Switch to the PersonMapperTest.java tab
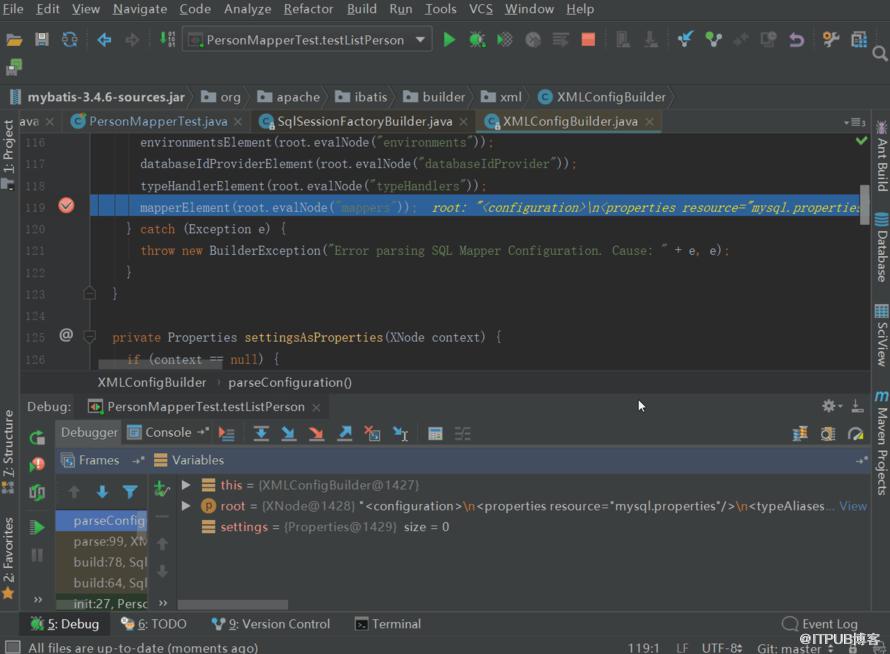This screenshot has width=890, height=654. [x=158, y=121]
